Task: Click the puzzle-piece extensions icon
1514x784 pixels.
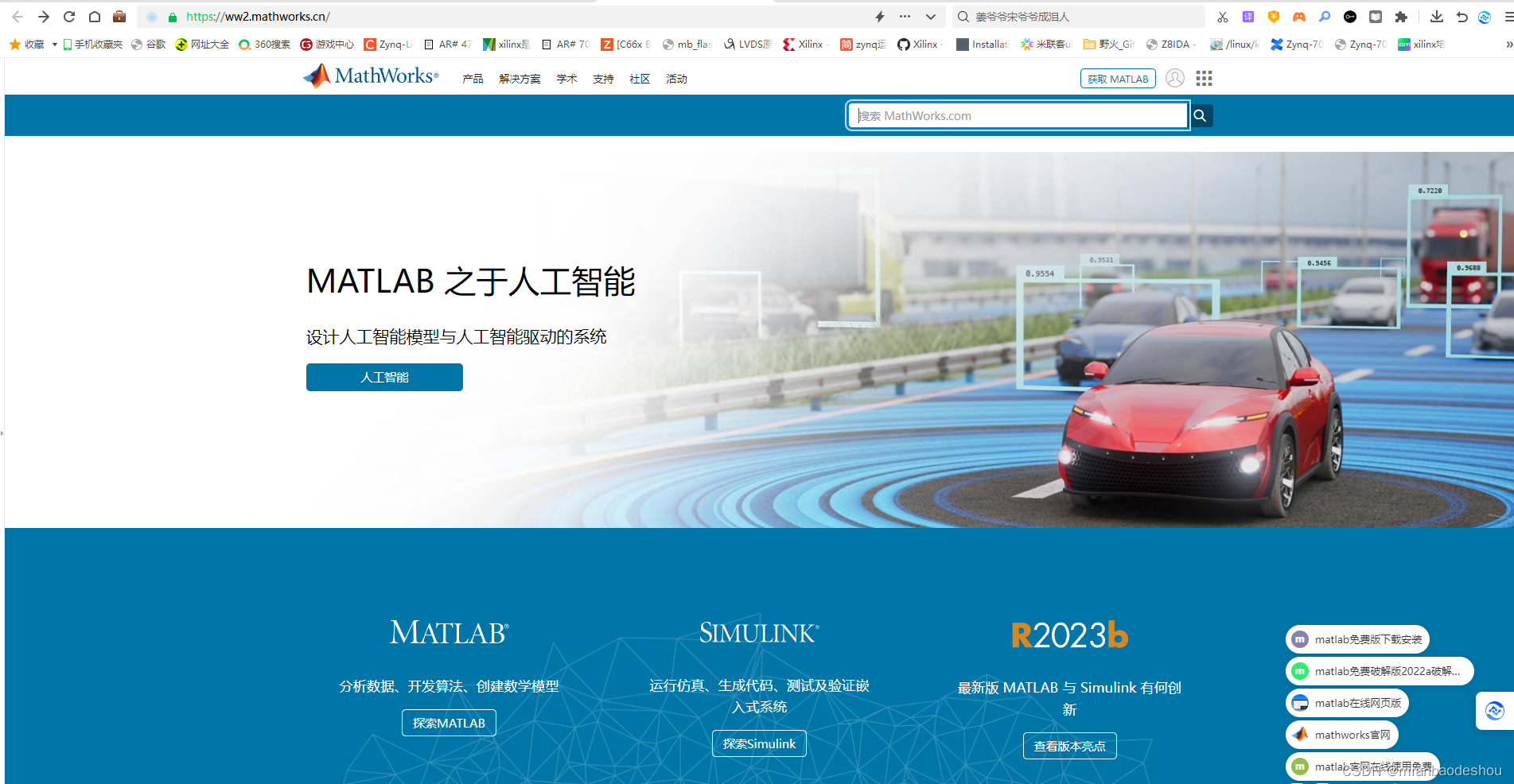Action: point(1401,17)
